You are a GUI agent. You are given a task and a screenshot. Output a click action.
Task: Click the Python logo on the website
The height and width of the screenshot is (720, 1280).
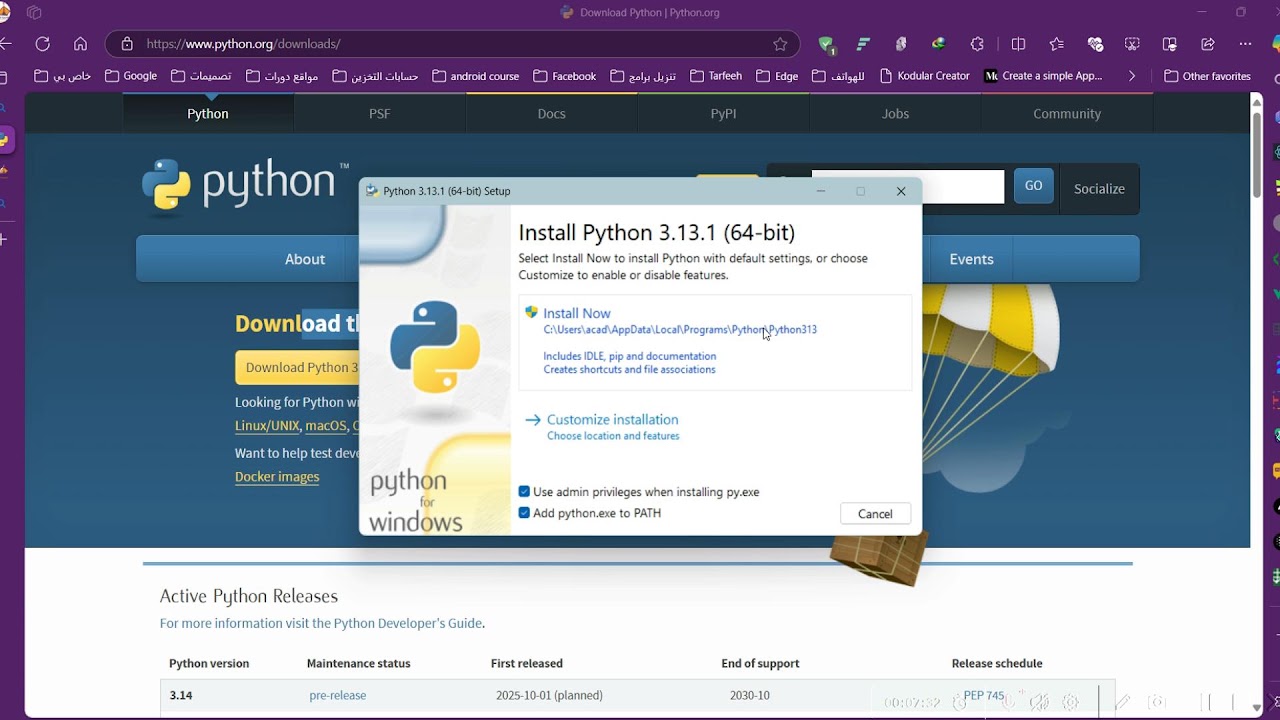(244, 186)
